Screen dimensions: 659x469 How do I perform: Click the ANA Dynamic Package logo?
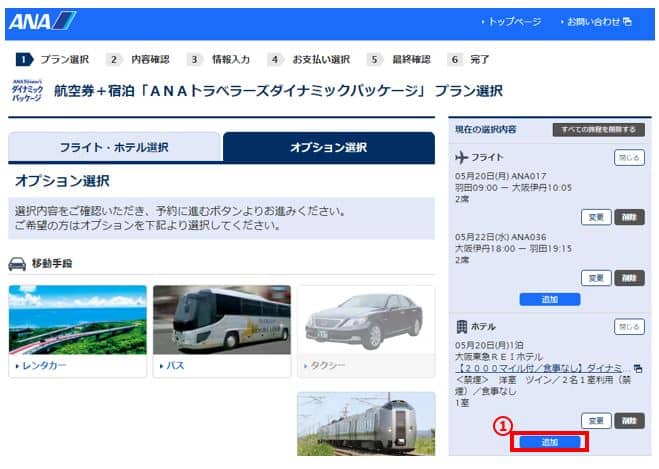click(x=27, y=91)
